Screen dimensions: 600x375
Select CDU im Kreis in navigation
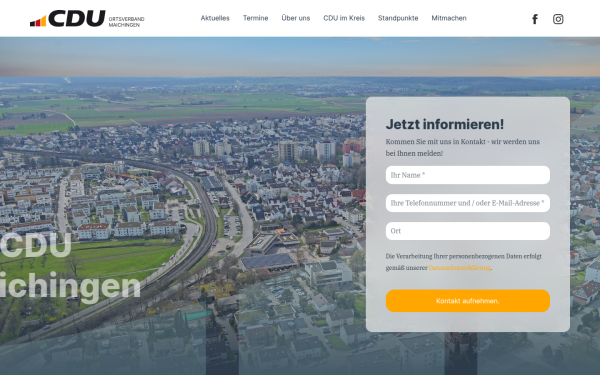(344, 18)
